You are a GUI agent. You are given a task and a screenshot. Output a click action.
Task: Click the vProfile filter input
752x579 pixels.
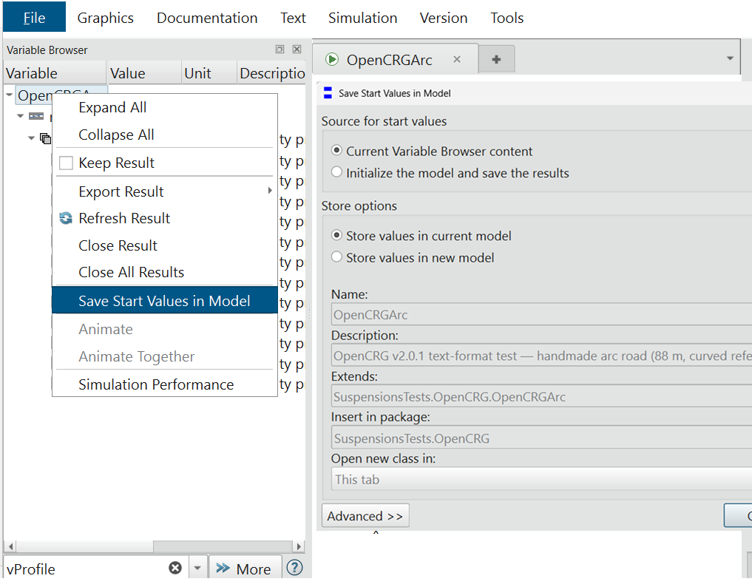click(x=86, y=568)
